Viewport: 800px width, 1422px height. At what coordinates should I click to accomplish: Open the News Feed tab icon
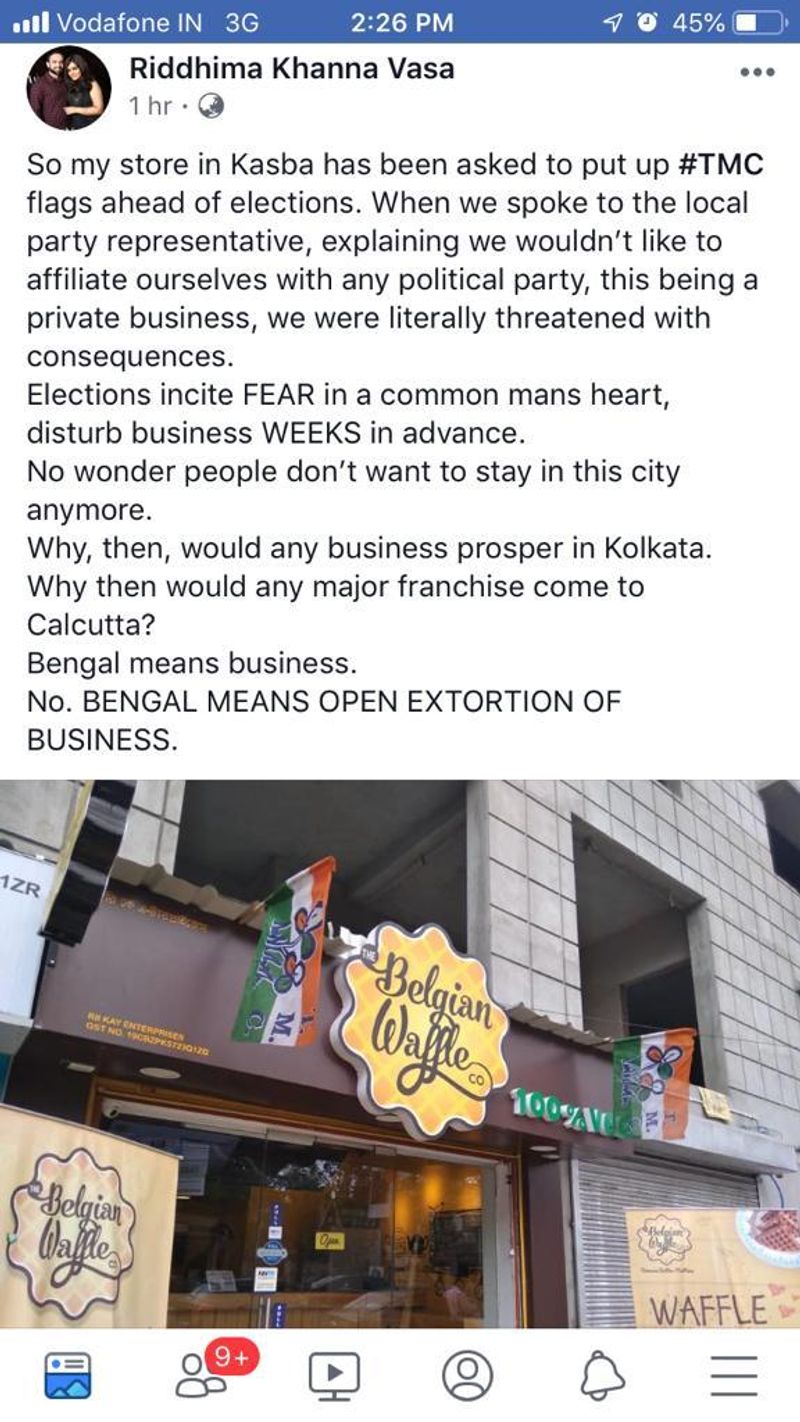point(68,1376)
